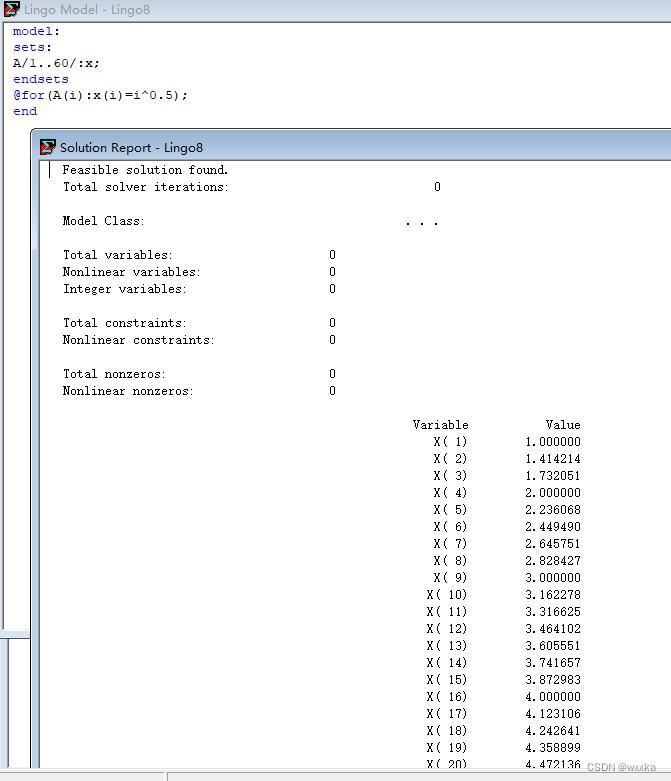Viewport: 671px width, 781px height.
Task: Click the X( 13) variable label
Action: [446, 646]
